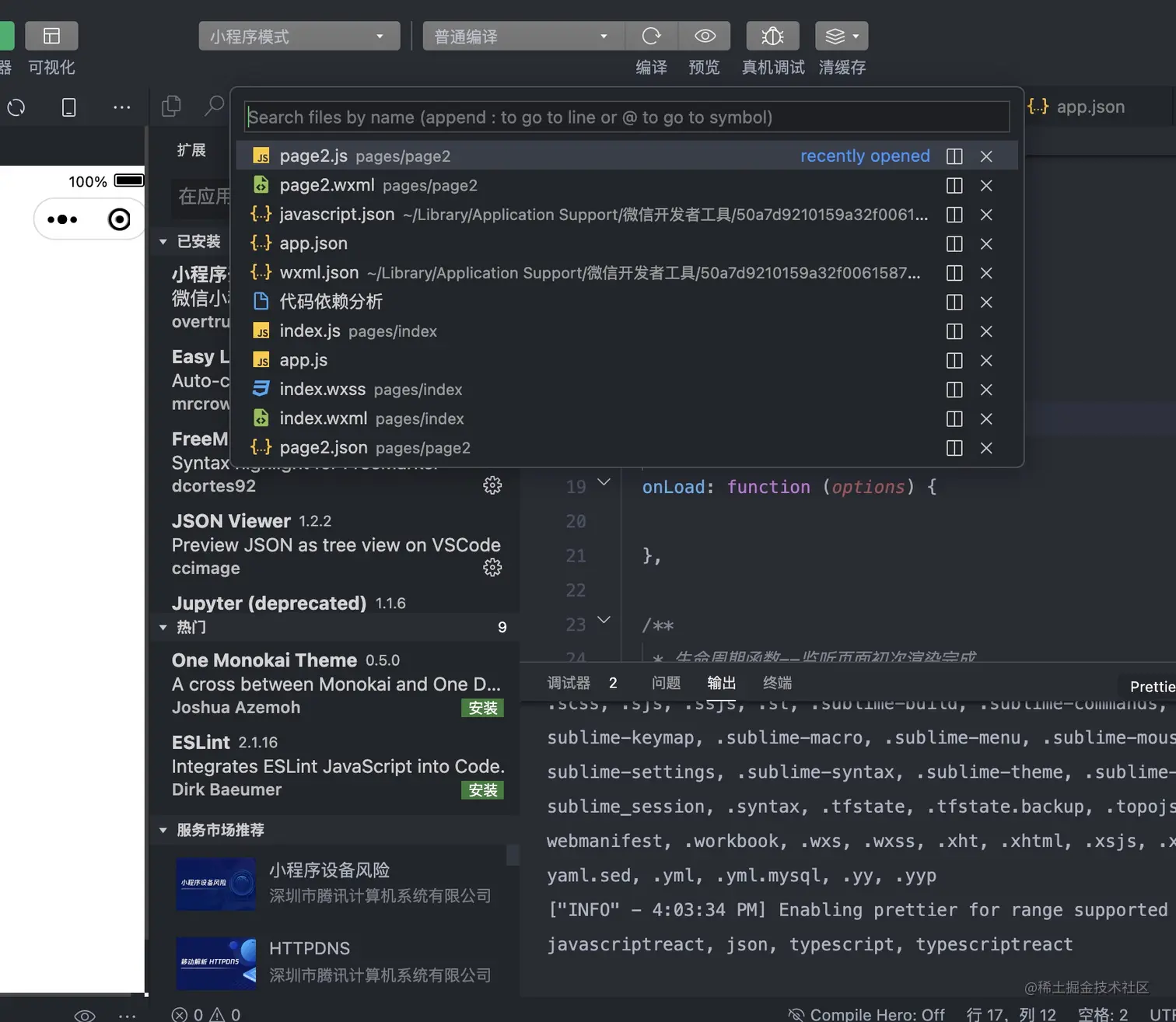Open the explorer copy-files icon
Image resolution: width=1176 pixels, height=1022 pixels.
click(x=171, y=106)
